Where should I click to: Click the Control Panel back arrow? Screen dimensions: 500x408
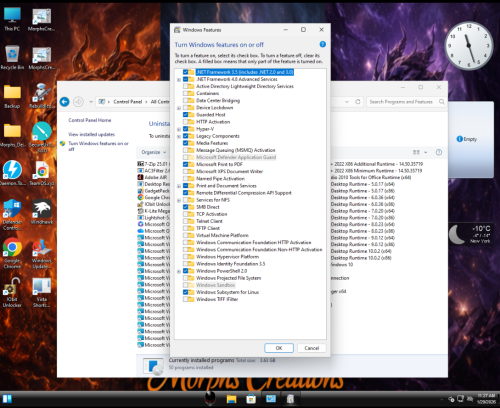tap(65, 102)
